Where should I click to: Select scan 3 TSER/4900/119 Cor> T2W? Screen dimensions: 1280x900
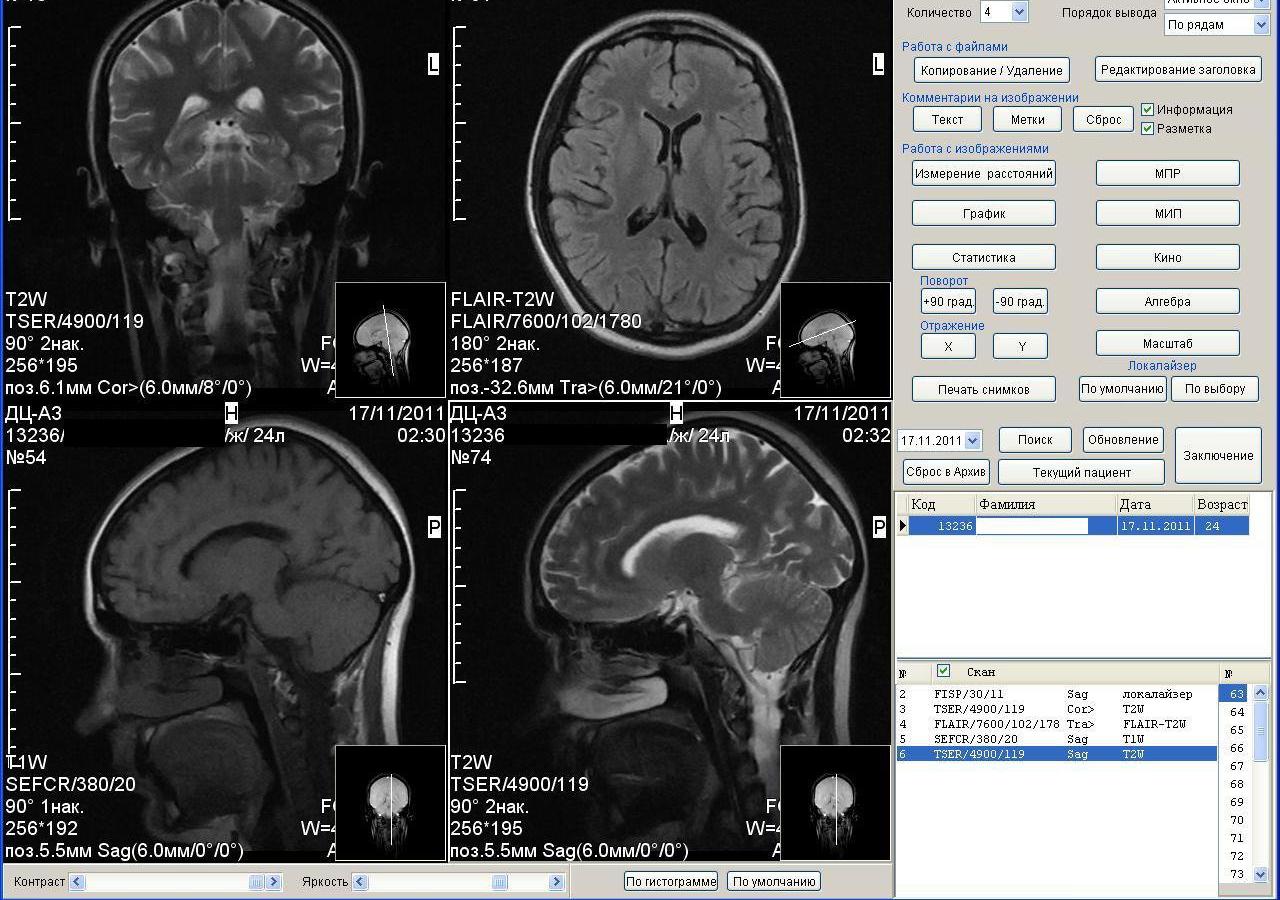(x=1056, y=709)
